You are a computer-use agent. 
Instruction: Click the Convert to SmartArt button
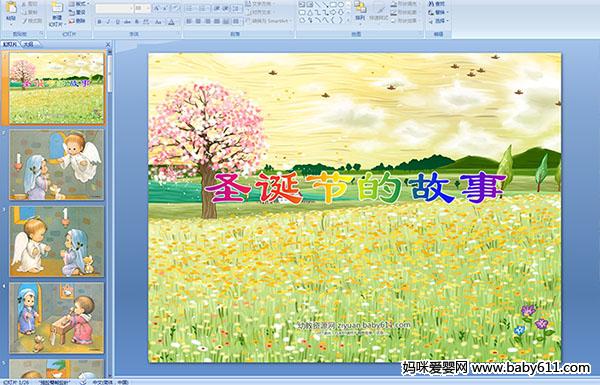(269, 21)
